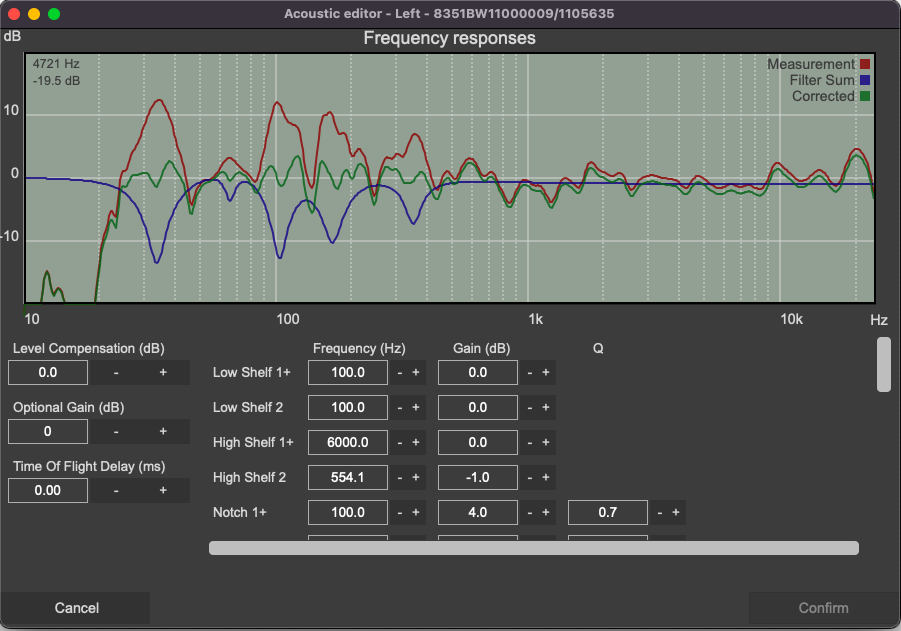Decrease High Shelf 2 frequency
This screenshot has height=631, width=901.
pyautogui.click(x=399, y=478)
